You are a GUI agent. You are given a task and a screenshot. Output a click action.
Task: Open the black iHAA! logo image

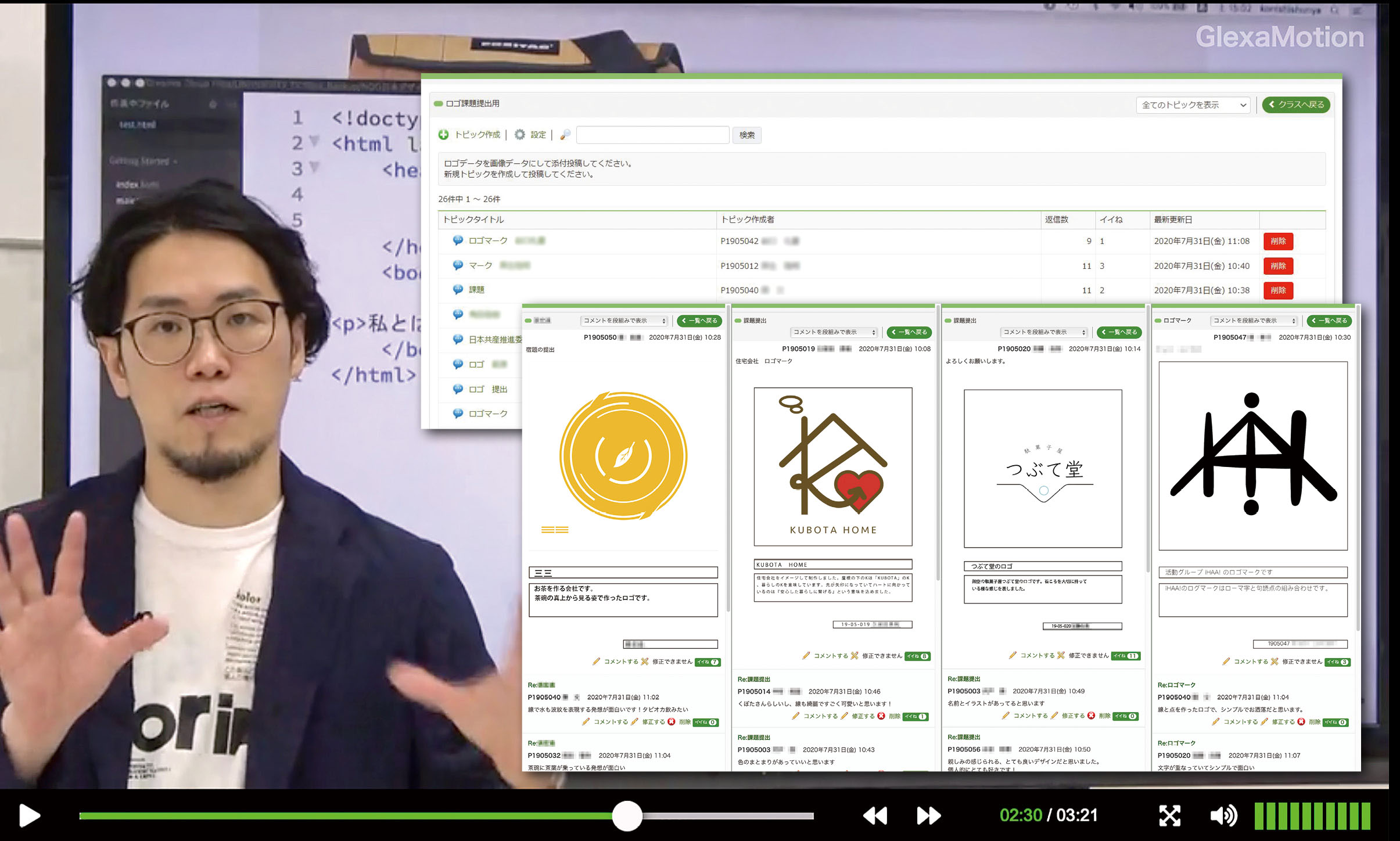1253,456
